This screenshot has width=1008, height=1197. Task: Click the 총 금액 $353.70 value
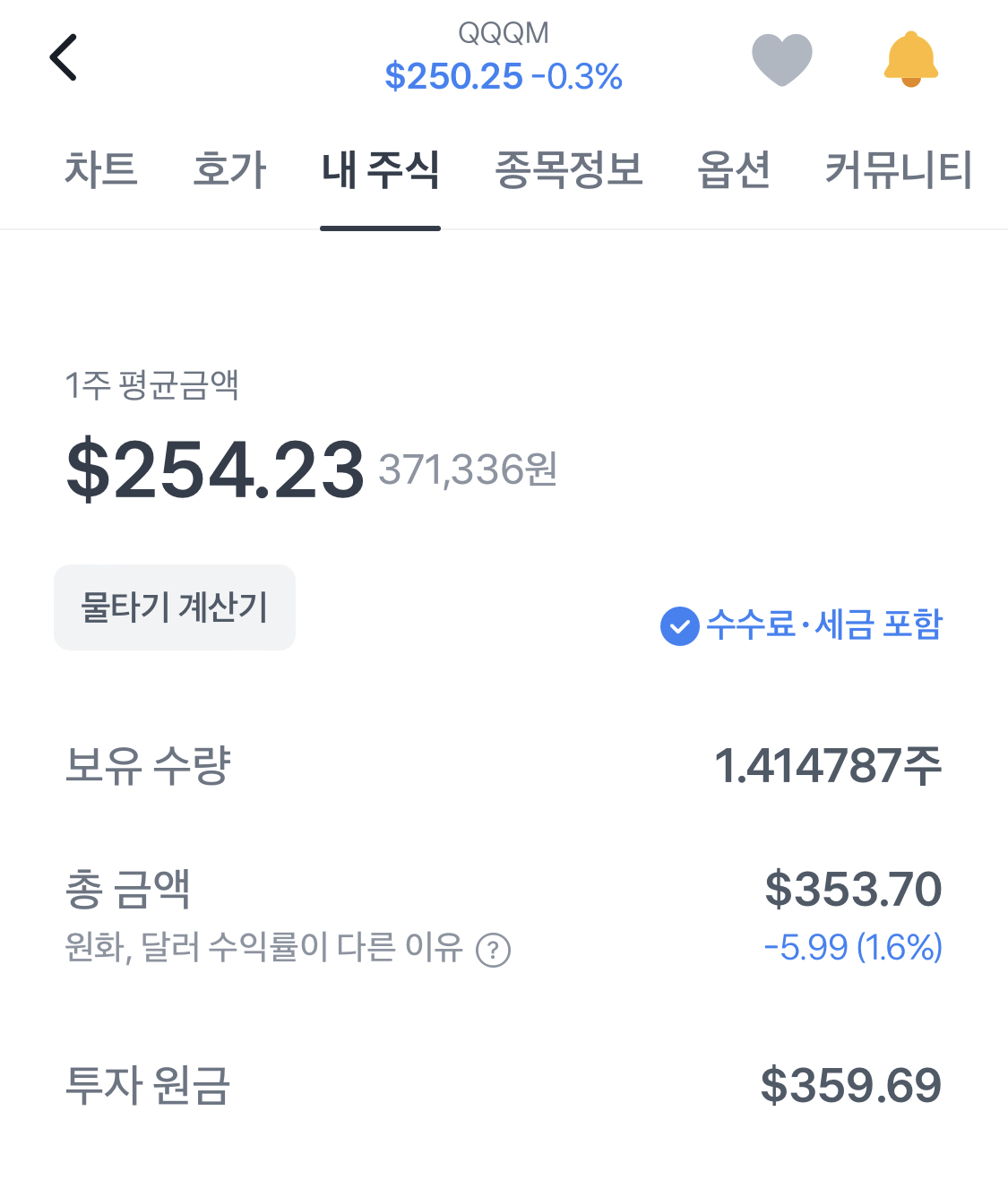pyautogui.click(x=852, y=889)
